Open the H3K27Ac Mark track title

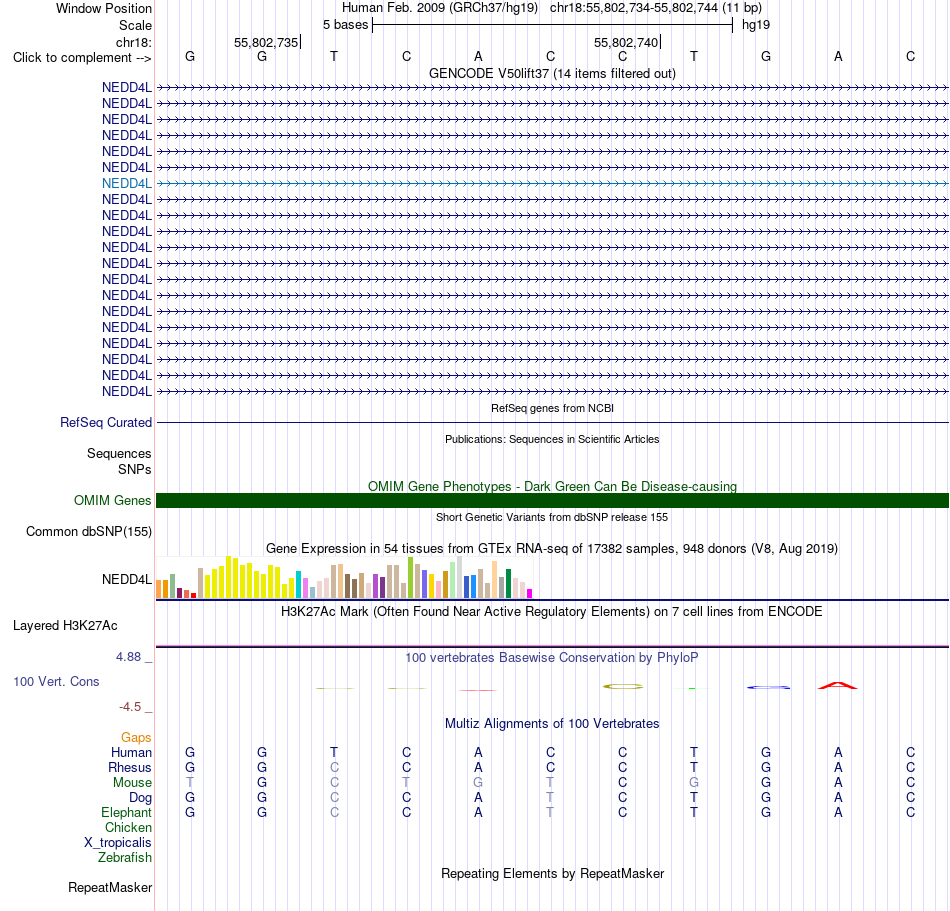coord(552,611)
